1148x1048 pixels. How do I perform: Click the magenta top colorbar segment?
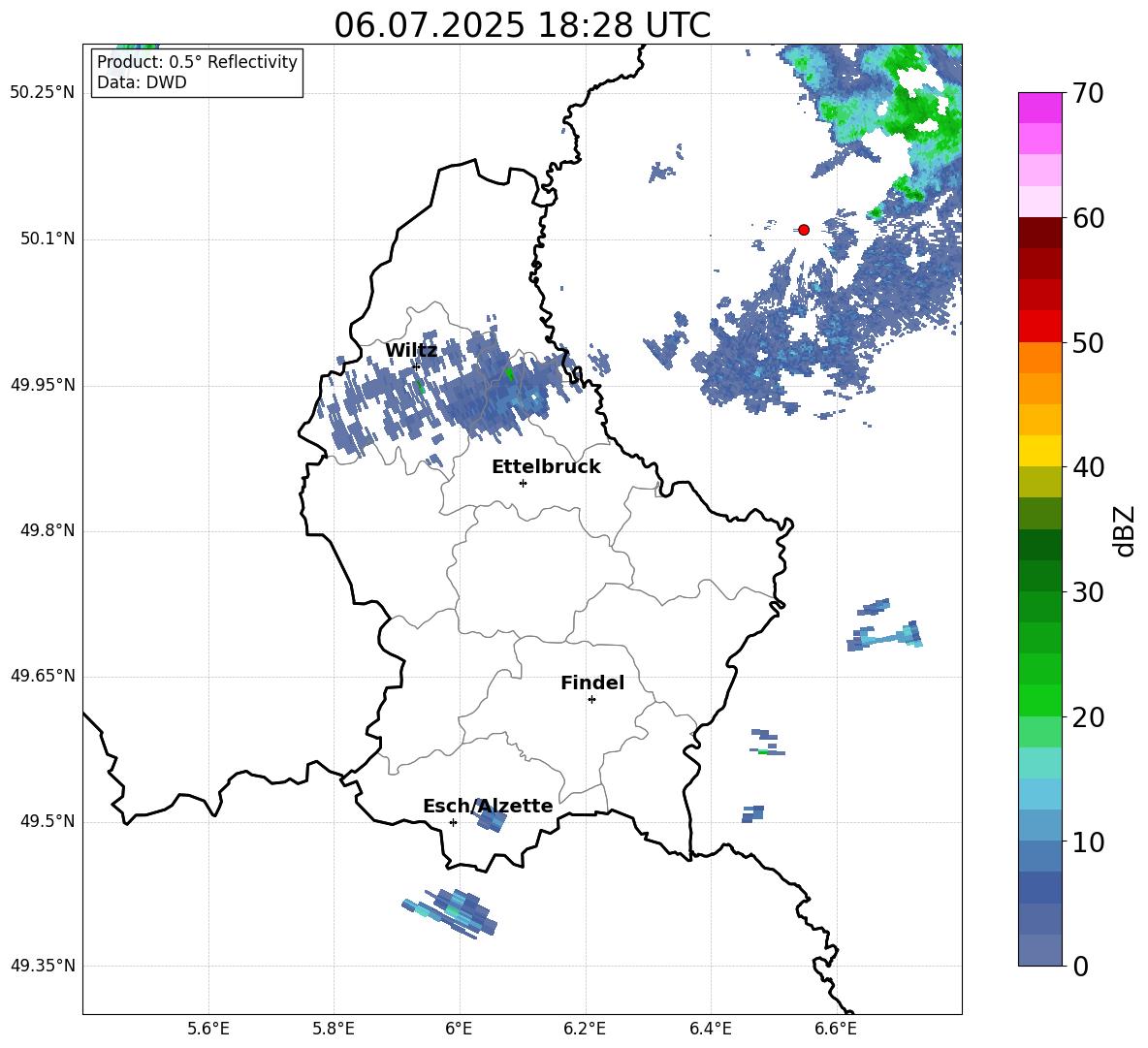[x=1040, y=108]
